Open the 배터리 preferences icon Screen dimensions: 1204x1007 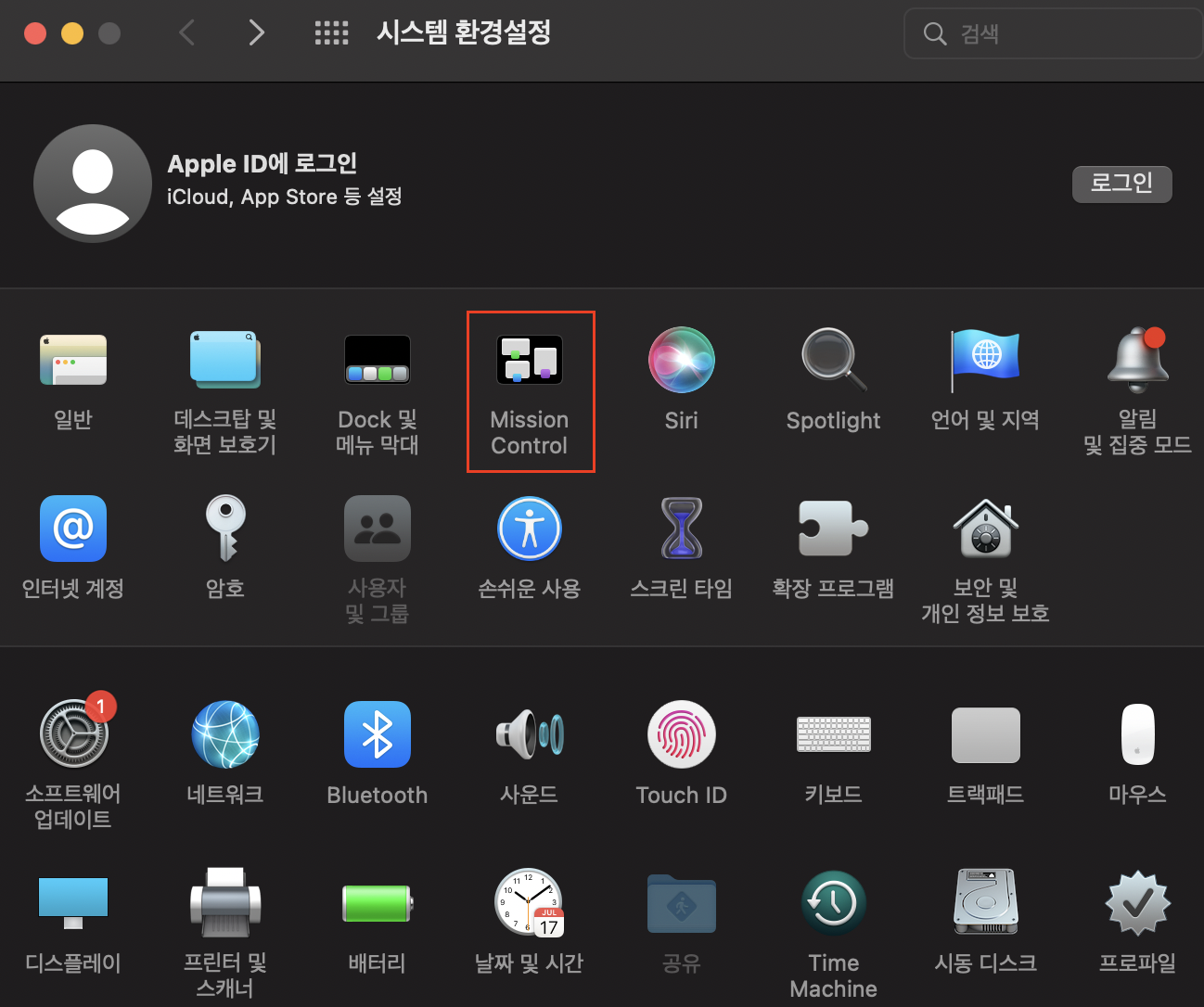point(378,902)
